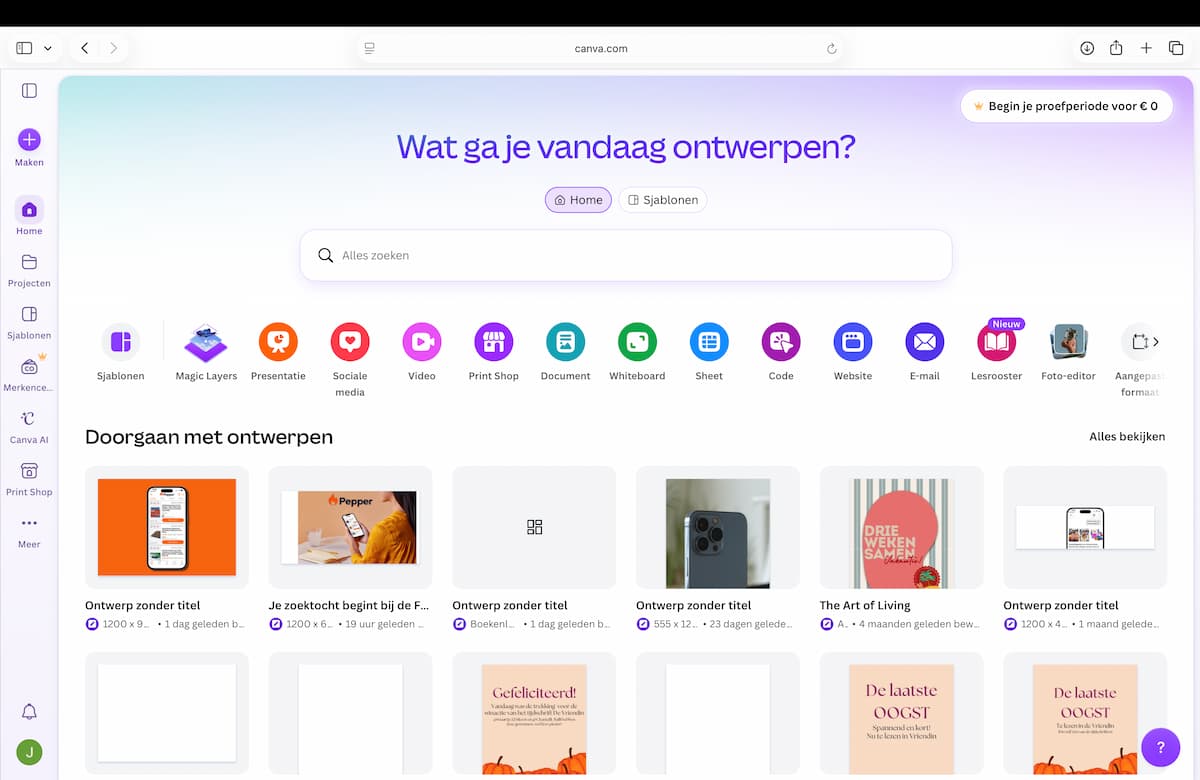Open the iPhone camera photo design
The height and width of the screenshot is (780, 1200).
(718, 527)
